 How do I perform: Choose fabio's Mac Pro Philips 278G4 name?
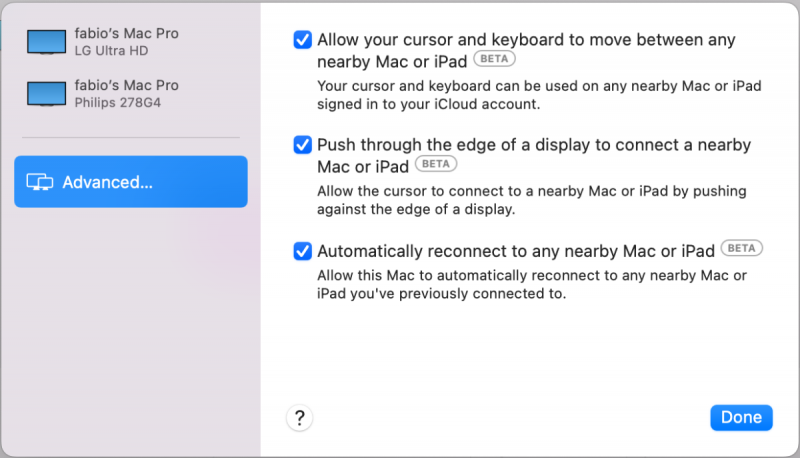126,85
